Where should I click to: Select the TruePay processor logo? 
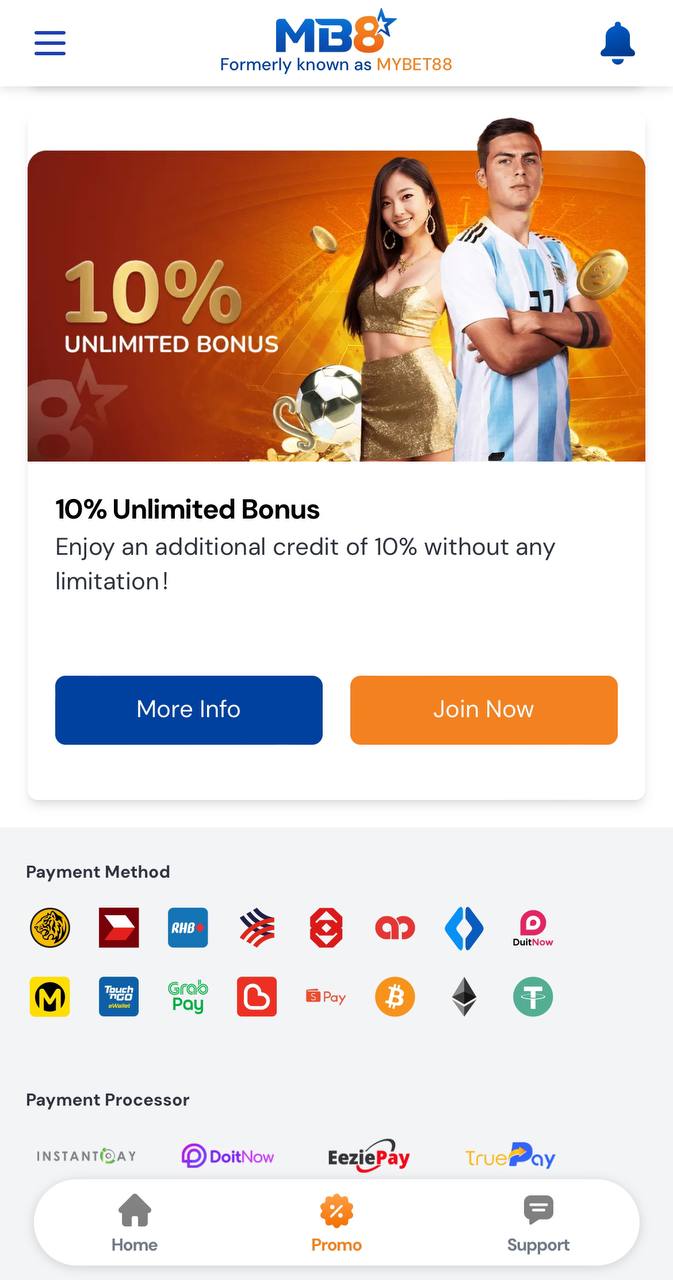510,1157
